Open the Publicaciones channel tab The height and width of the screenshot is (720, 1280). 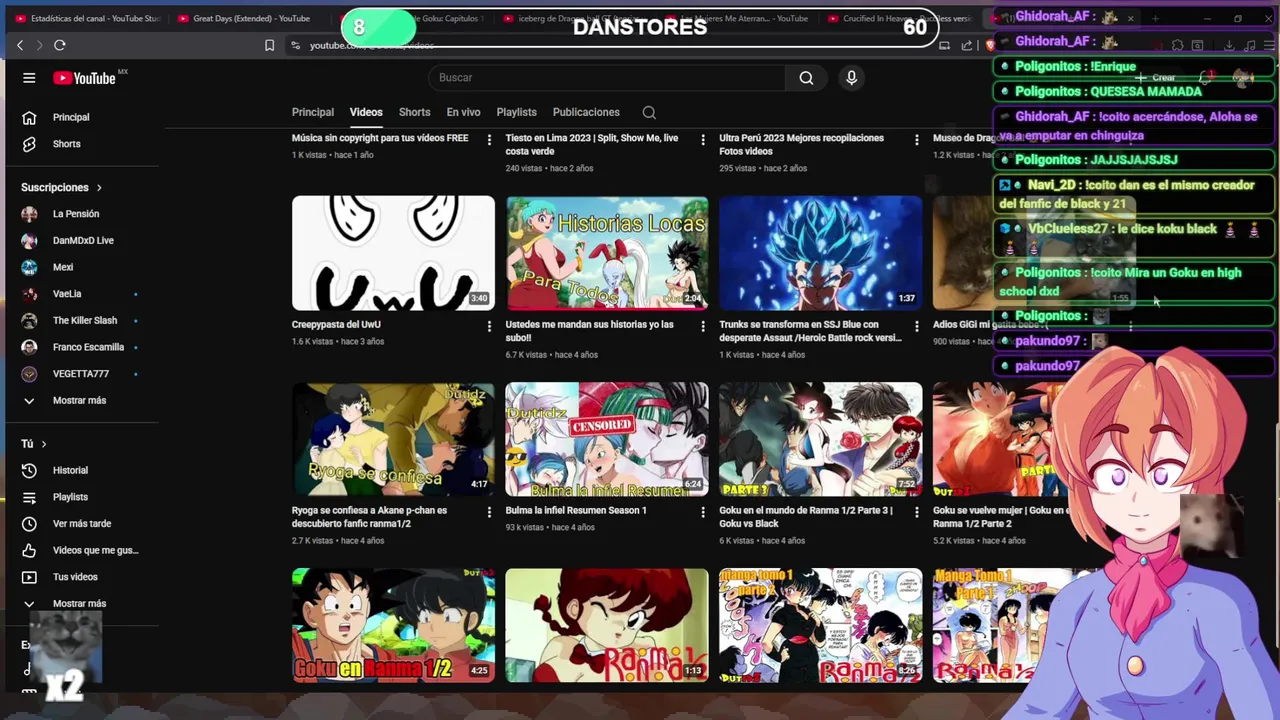coord(586,112)
